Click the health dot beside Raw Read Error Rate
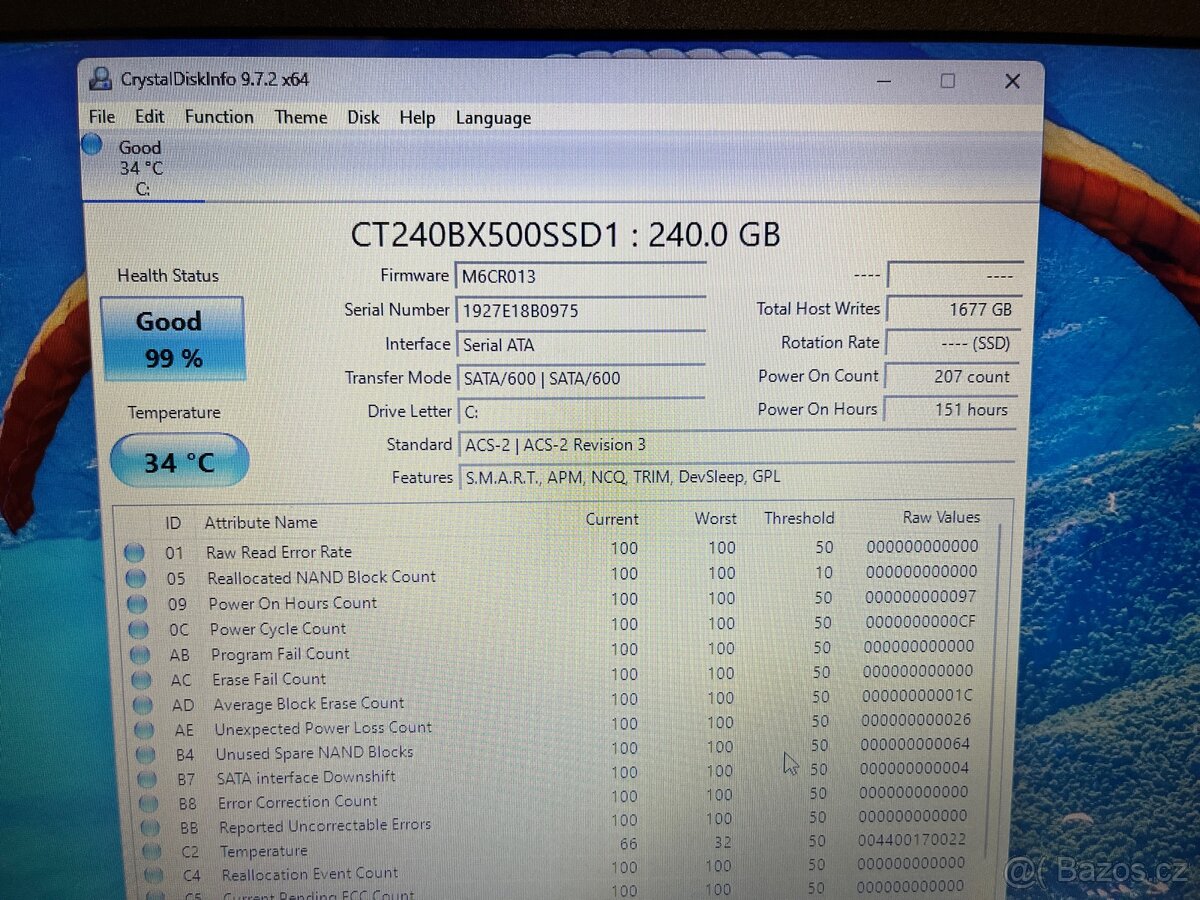Image resolution: width=1200 pixels, height=900 pixels. click(134, 552)
